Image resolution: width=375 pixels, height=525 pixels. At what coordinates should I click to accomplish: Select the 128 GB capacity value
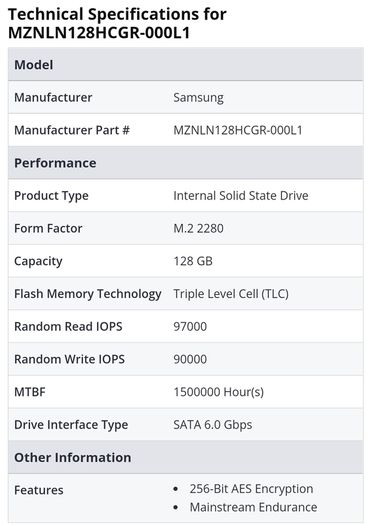click(x=193, y=261)
